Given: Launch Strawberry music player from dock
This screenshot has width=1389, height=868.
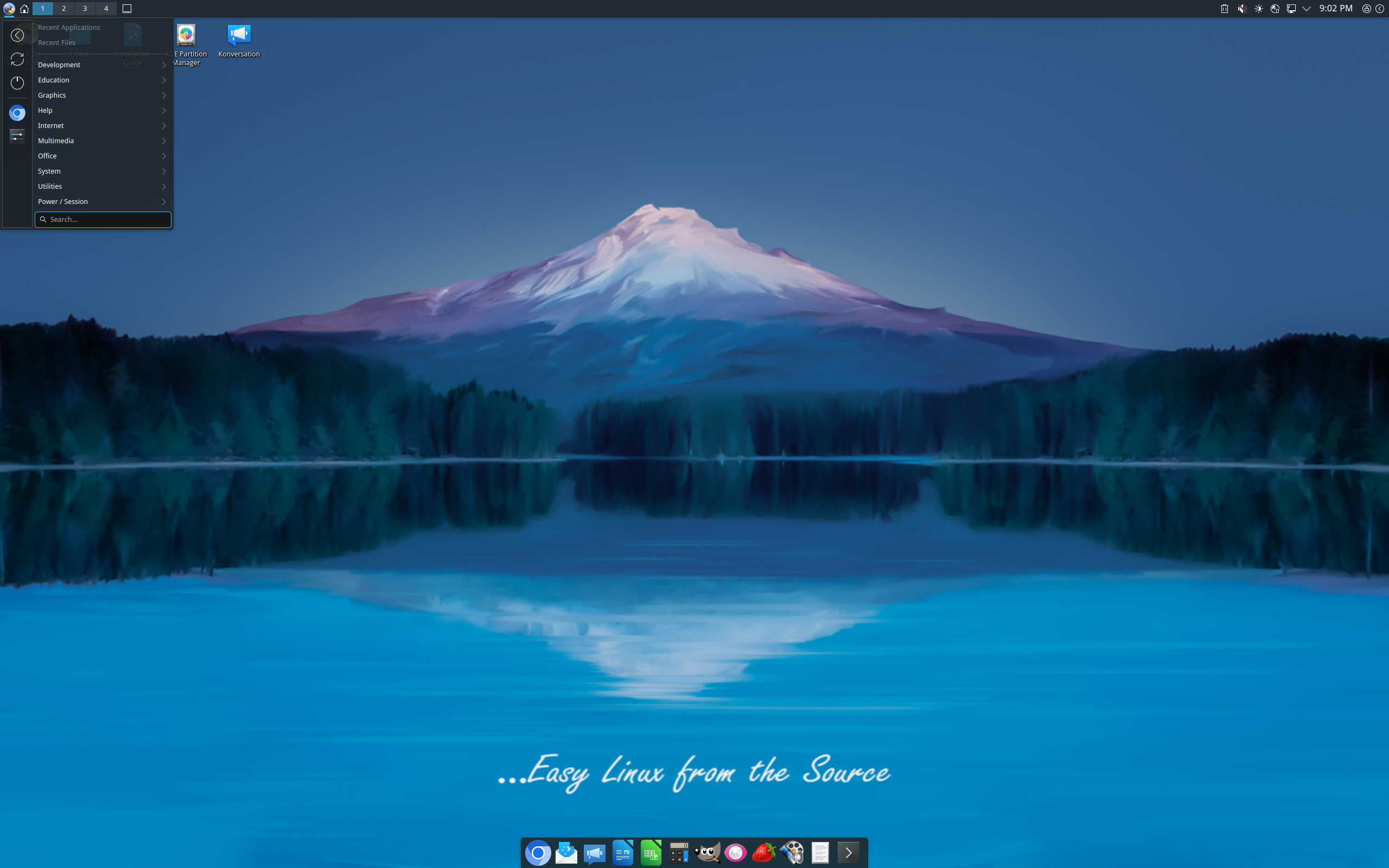Looking at the screenshot, I should click(x=763, y=853).
